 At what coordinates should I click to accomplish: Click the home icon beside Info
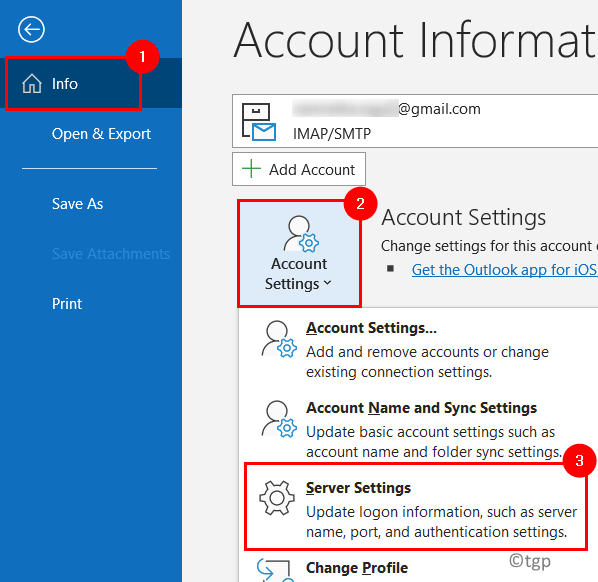point(32,84)
